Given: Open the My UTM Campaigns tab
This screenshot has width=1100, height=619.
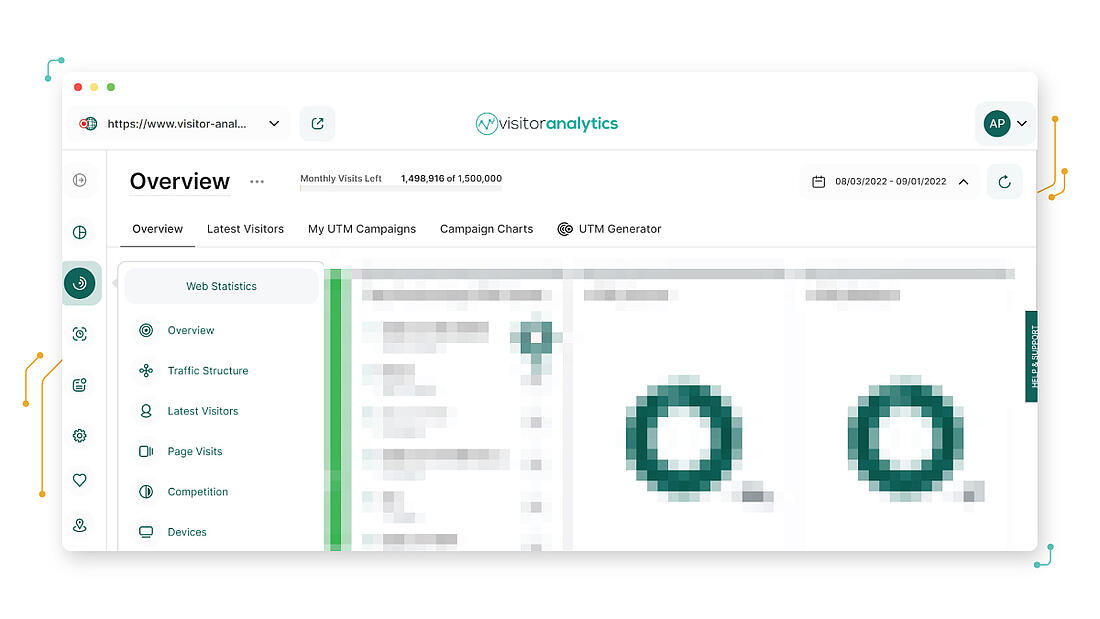Looking at the screenshot, I should pos(361,229).
